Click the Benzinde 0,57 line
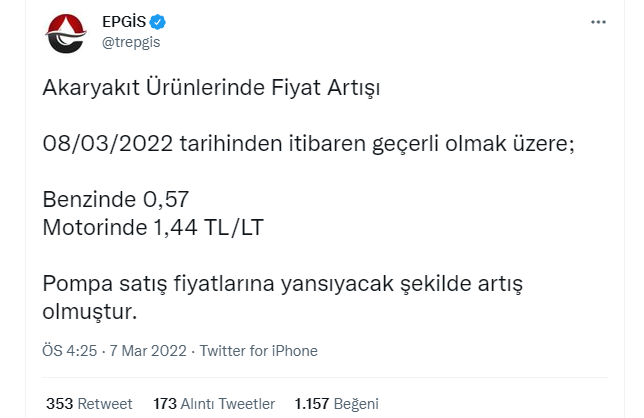 click(x=115, y=199)
